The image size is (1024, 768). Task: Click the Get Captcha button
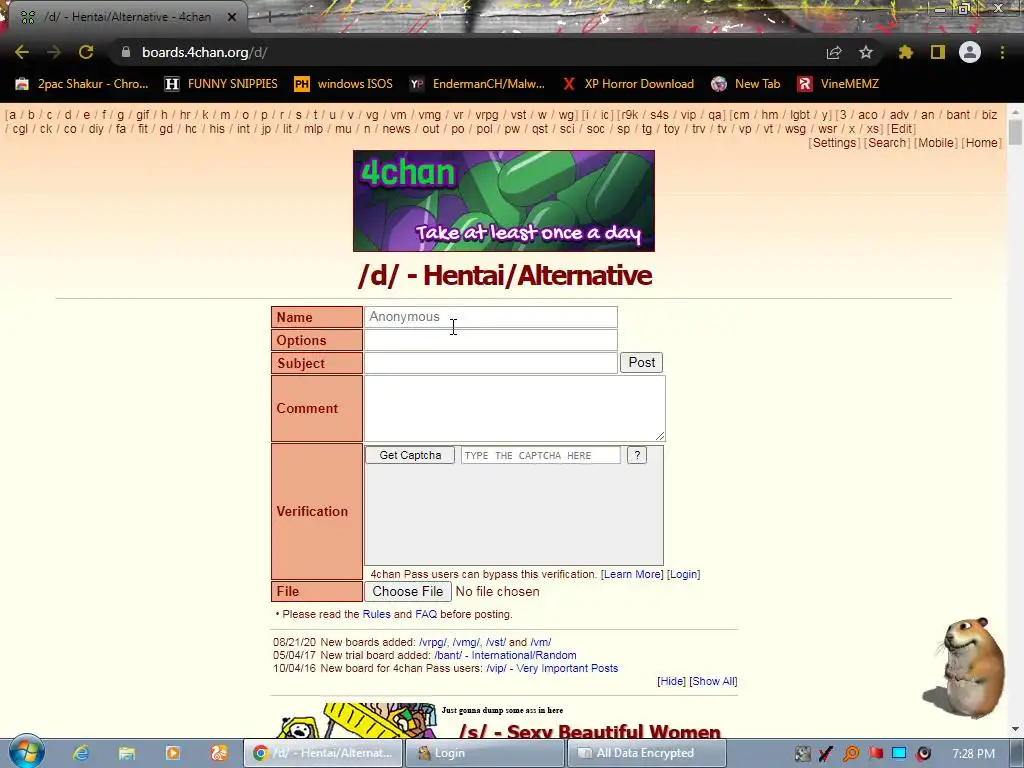(x=410, y=455)
